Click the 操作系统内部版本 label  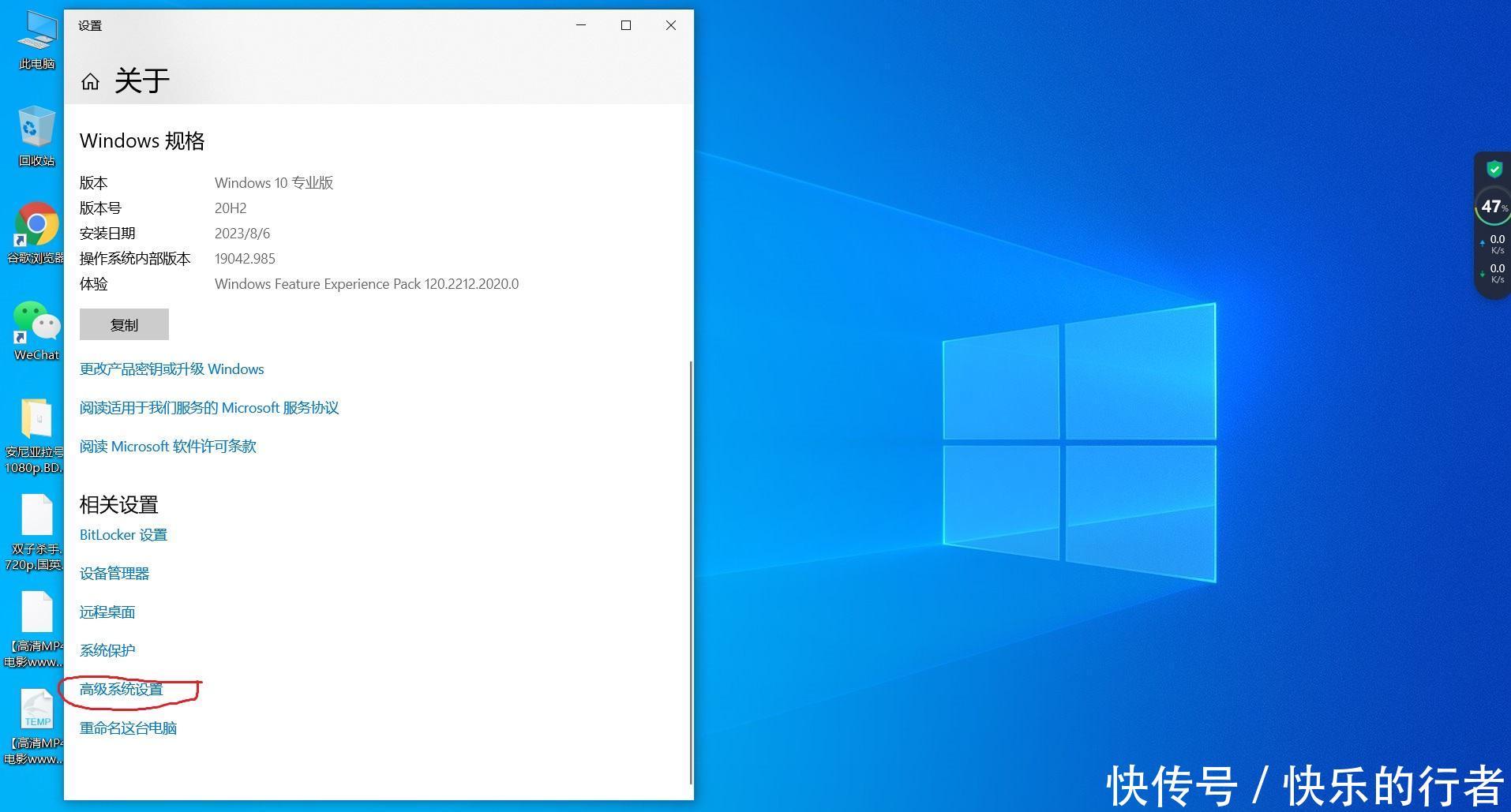135,258
